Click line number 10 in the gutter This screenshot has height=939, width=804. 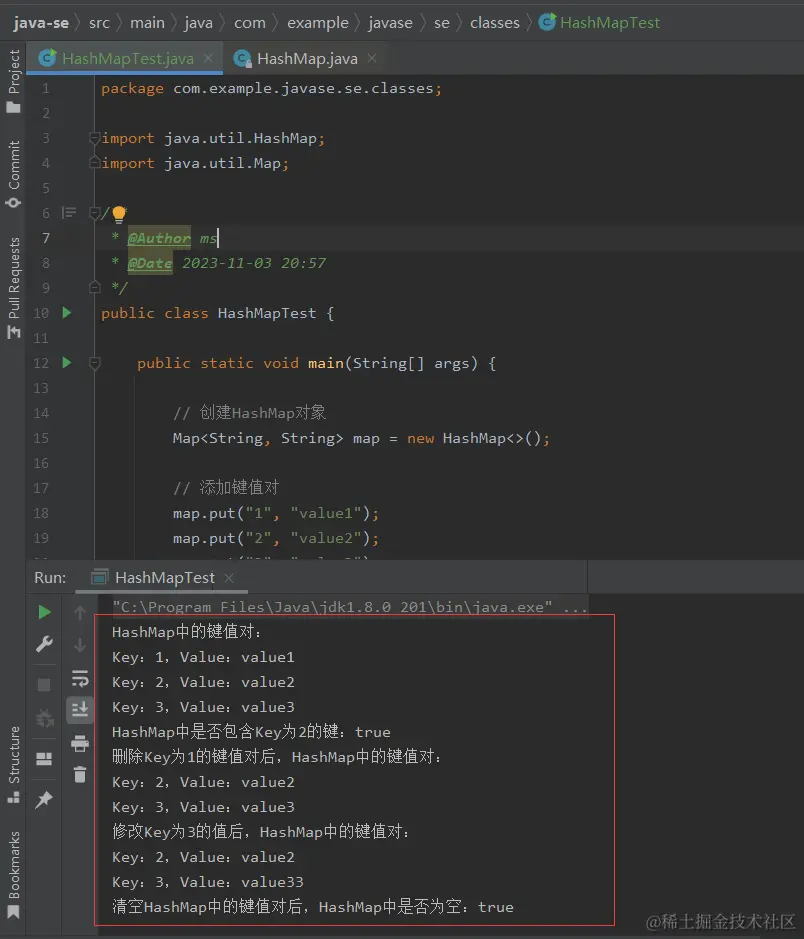pos(41,313)
